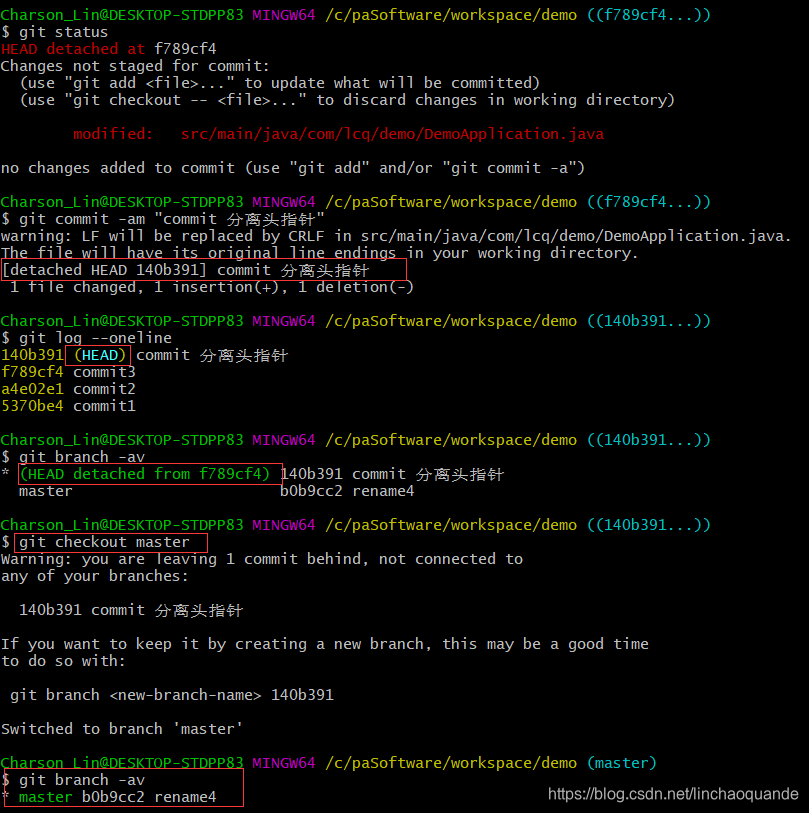This screenshot has height=813, width=809.
Task: Click the "Switched to branch 'master'" line
Action: tap(121, 729)
